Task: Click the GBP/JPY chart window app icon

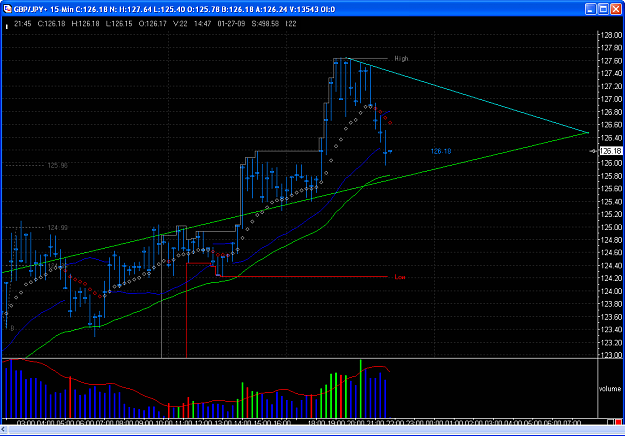Action: pyautogui.click(x=7, y=9)
